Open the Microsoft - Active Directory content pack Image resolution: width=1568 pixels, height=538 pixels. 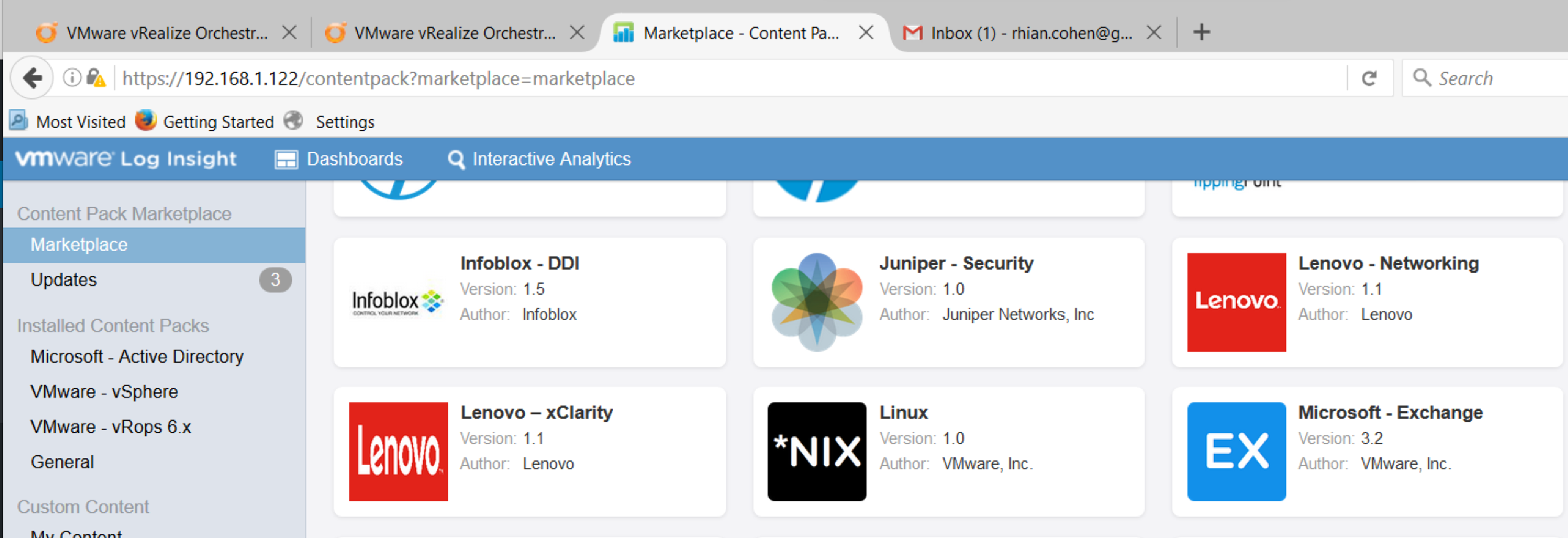coord(137,357)
